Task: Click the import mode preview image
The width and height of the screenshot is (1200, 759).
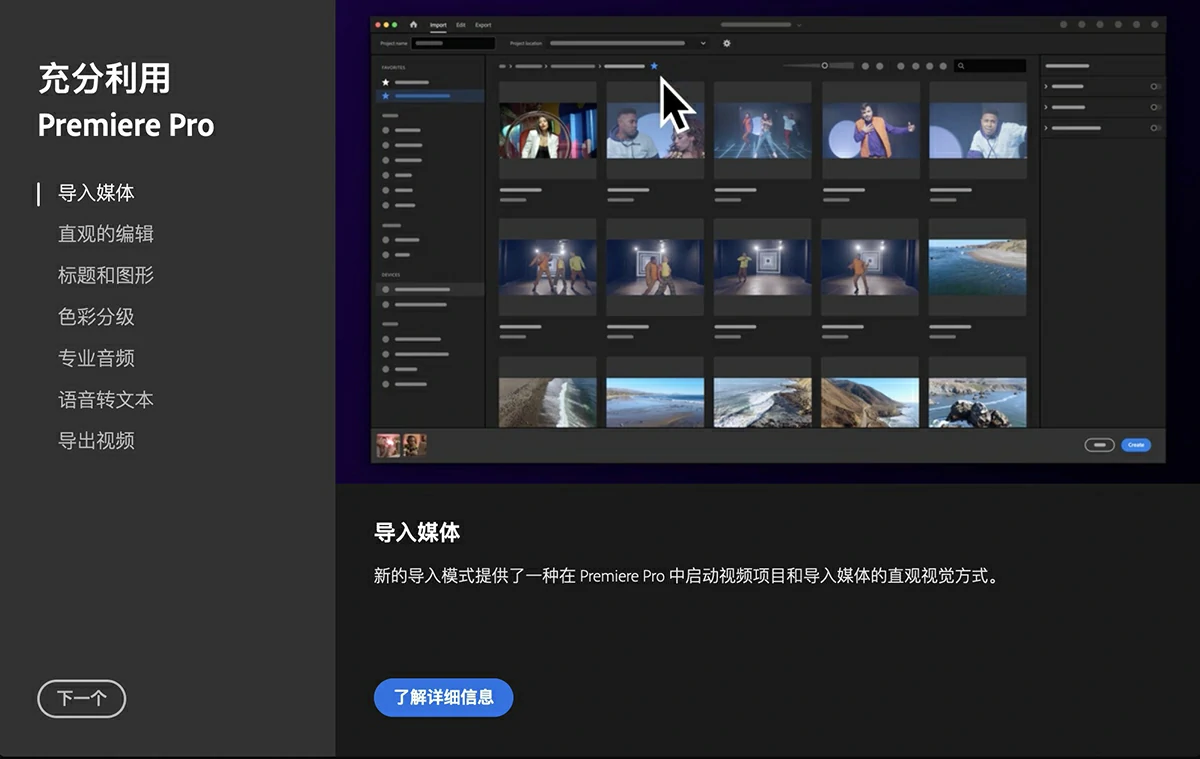Action: tap(768, 240)
